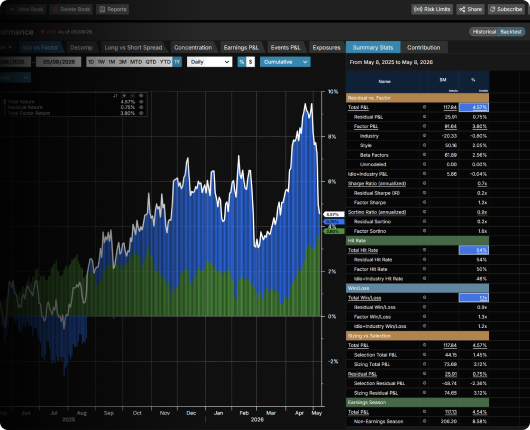Viewport: 530px width, 430px height.
Task: Click the Share network icon
Action: [x=462, y=9]
